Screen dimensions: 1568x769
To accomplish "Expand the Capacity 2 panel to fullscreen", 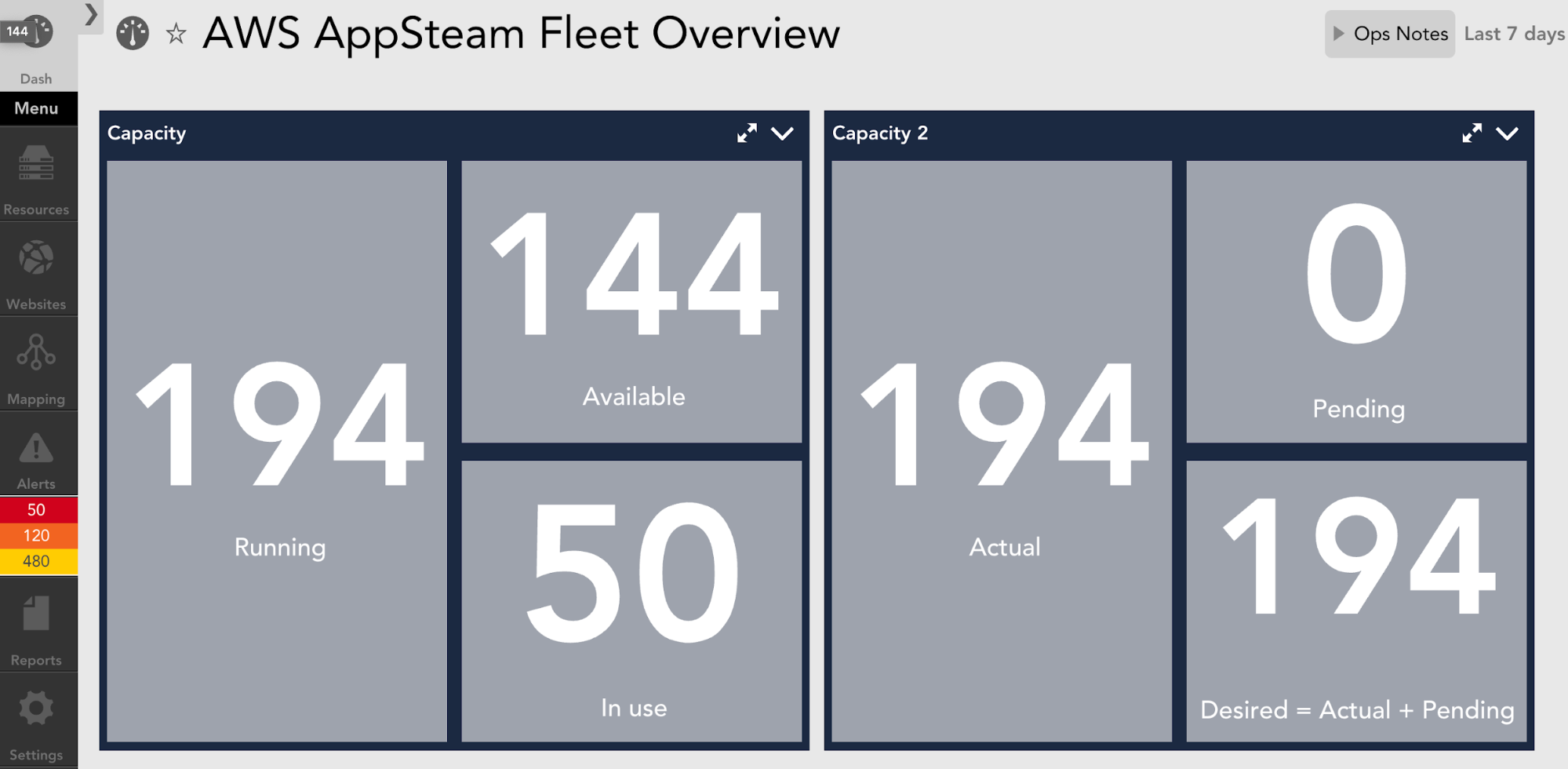I will click(x=1472, y=134).
